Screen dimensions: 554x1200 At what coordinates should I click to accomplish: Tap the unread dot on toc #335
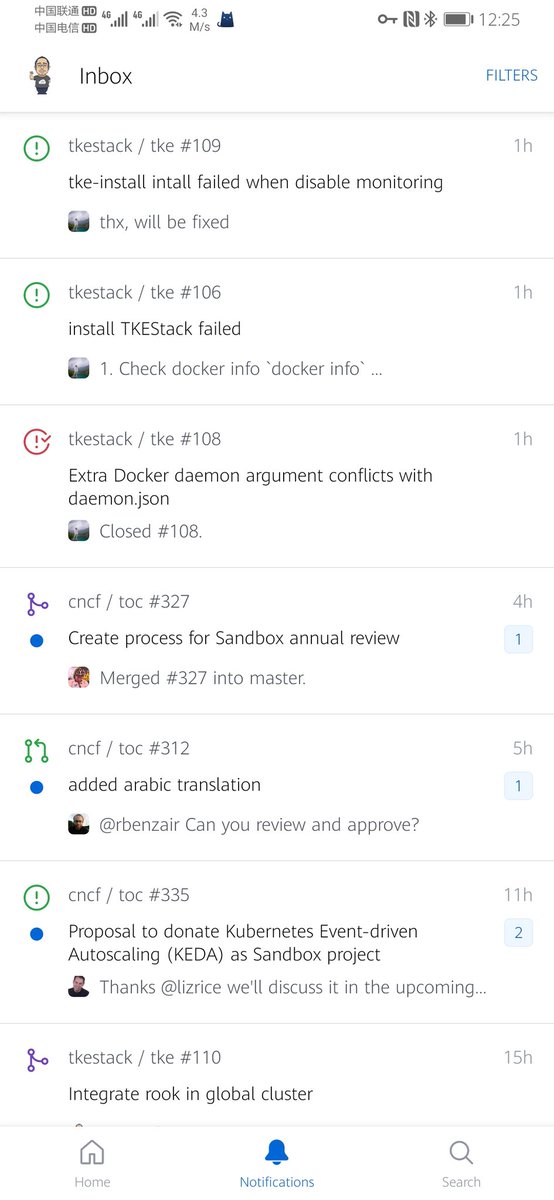(37, 934)
